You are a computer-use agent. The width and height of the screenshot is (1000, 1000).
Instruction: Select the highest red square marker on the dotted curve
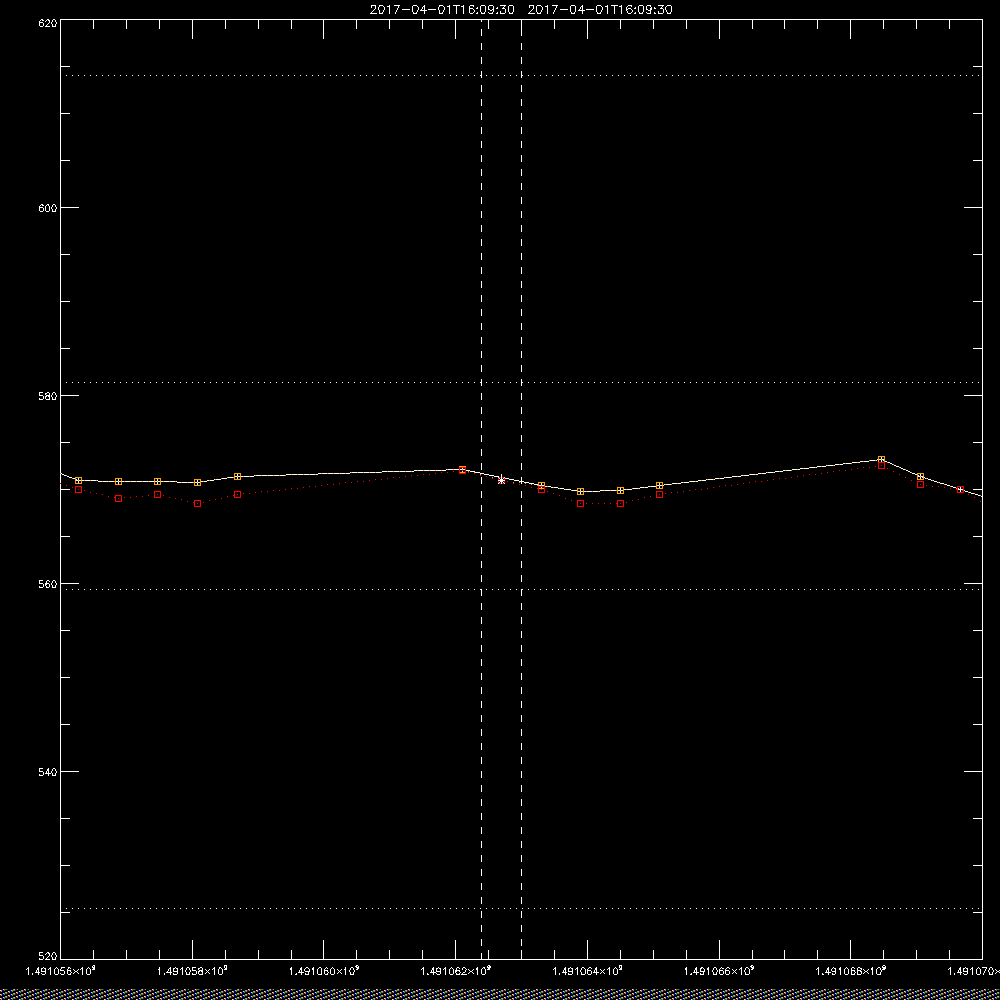(881, 466)
